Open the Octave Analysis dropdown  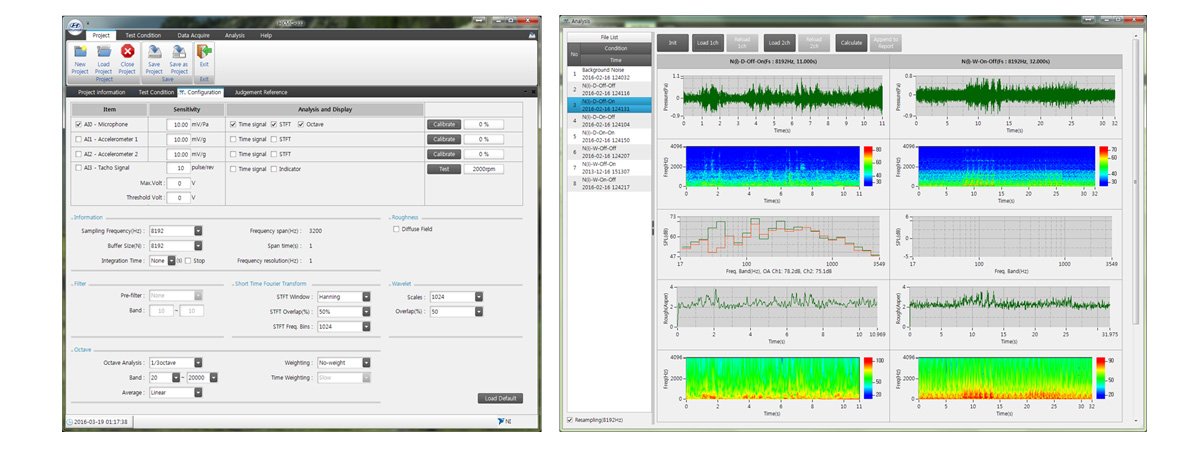[x=198, y=362]
